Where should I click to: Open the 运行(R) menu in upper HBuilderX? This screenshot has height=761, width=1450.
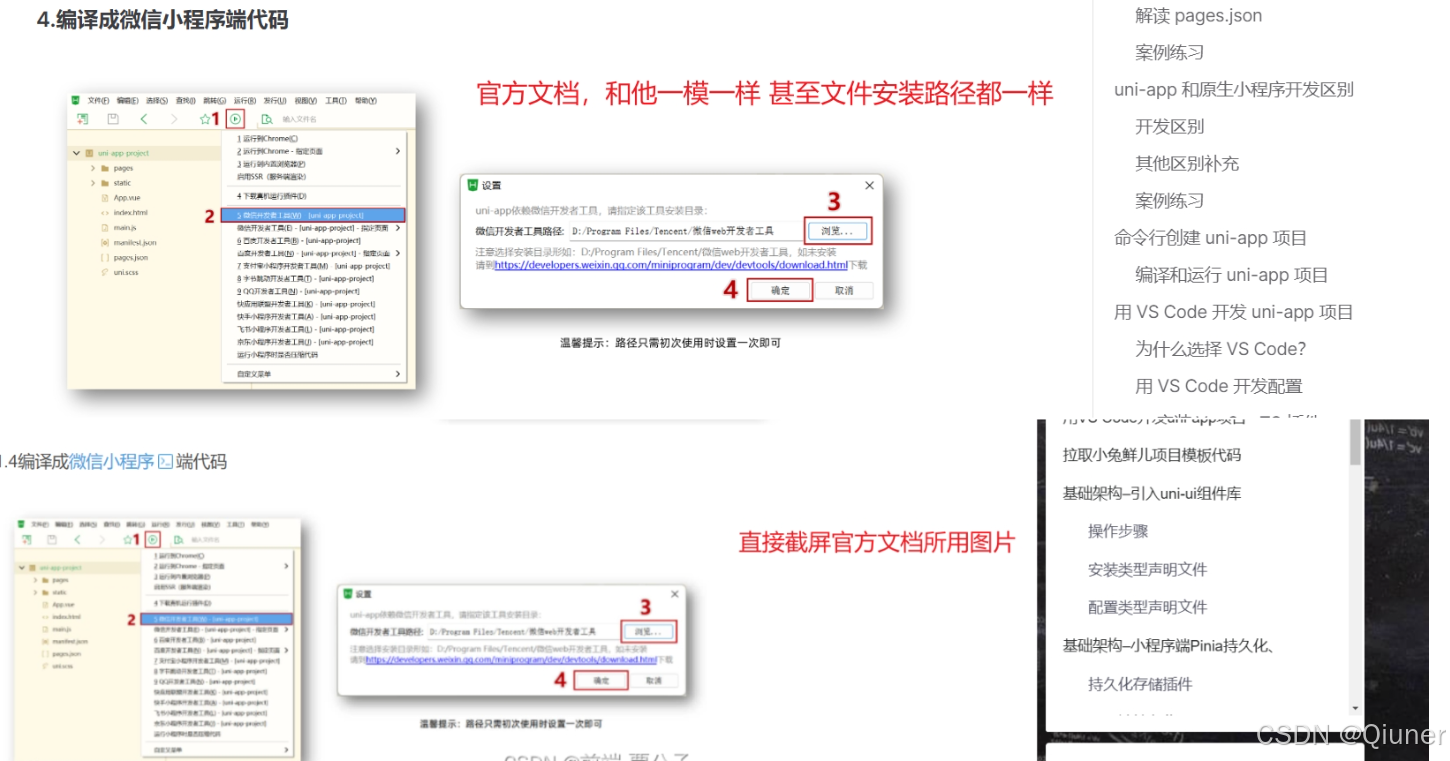point(245,100)
